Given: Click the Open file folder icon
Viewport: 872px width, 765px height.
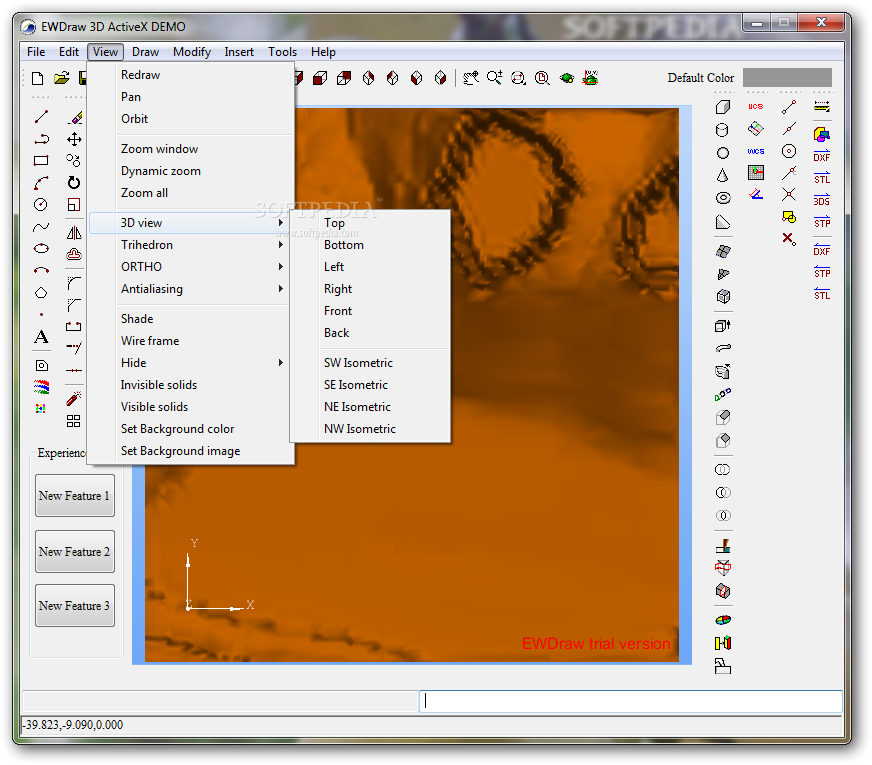Looking at the screenshot, I should [62, 78].
